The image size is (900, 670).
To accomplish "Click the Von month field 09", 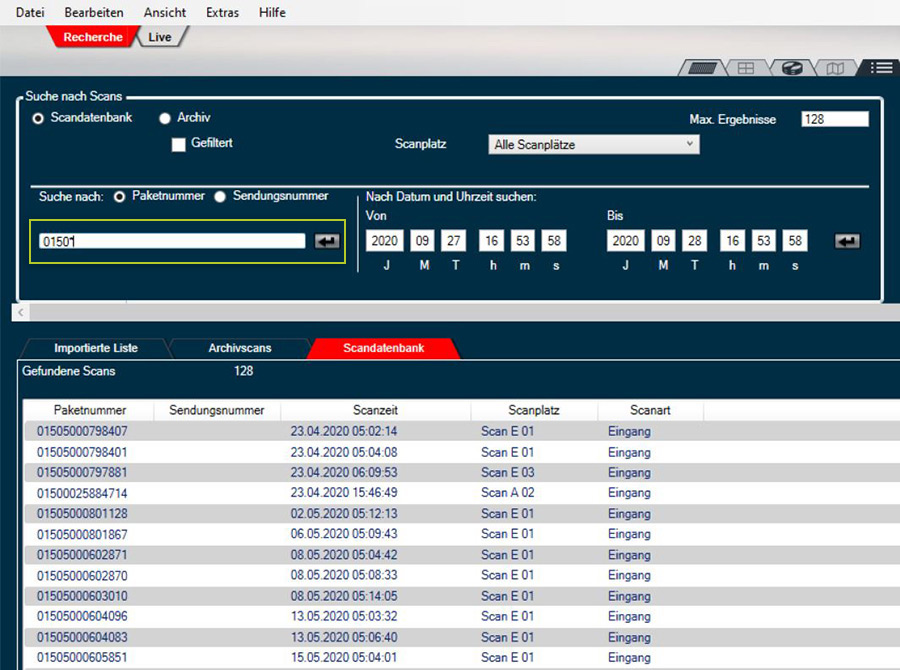I will 422,241.
